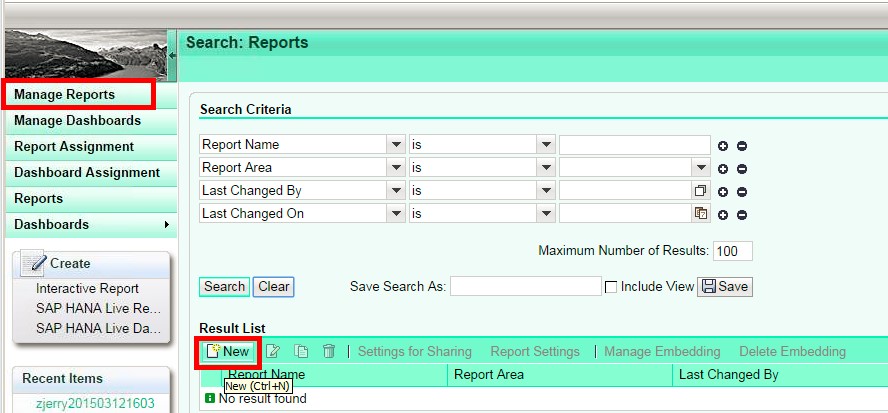The width and height of the screenshot is (888, 413).
Task: Sort by Last Changed By column header
Action: (780, 374)
